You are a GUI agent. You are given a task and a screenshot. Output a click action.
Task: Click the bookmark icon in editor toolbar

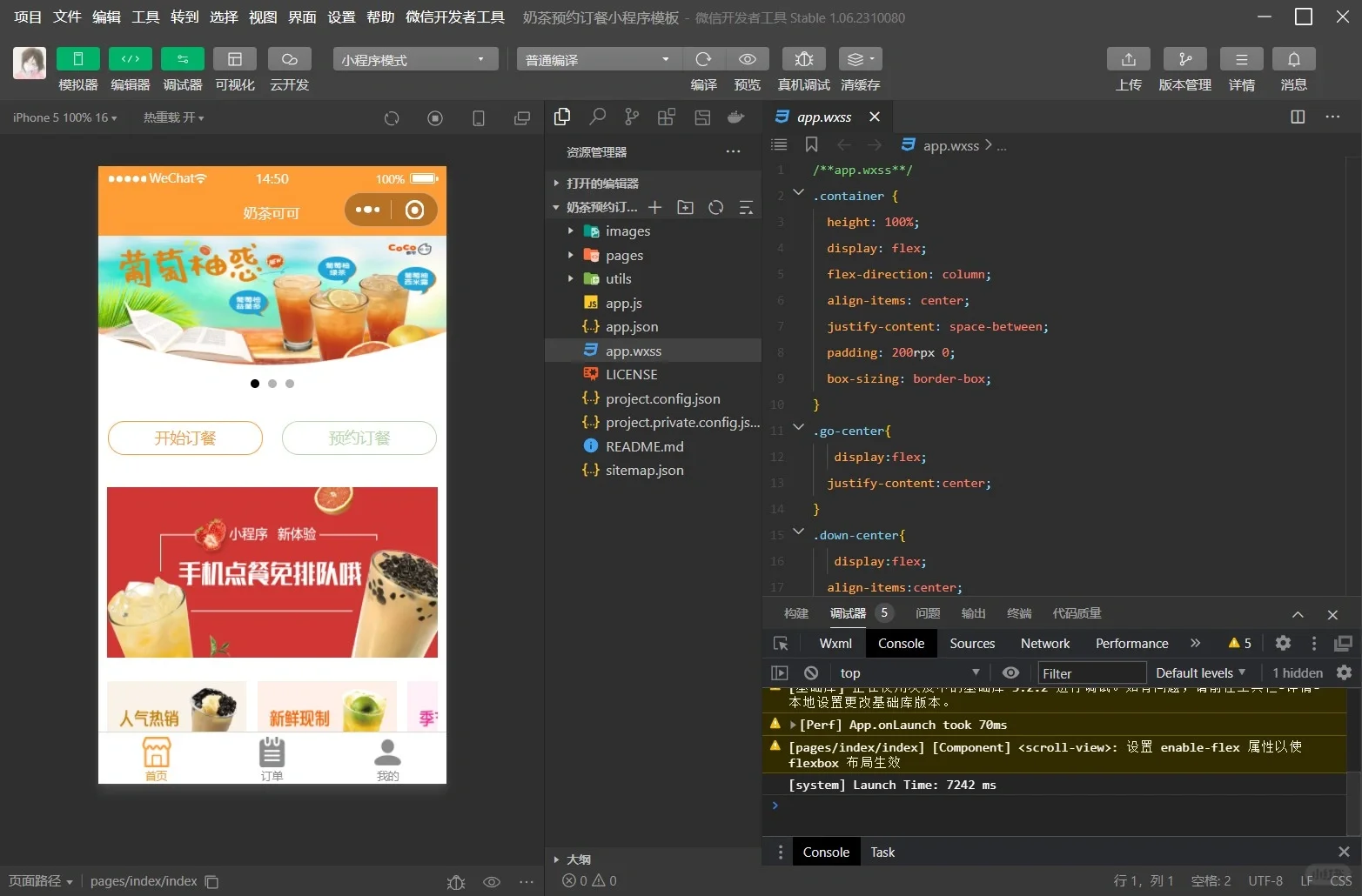[812, 144]
